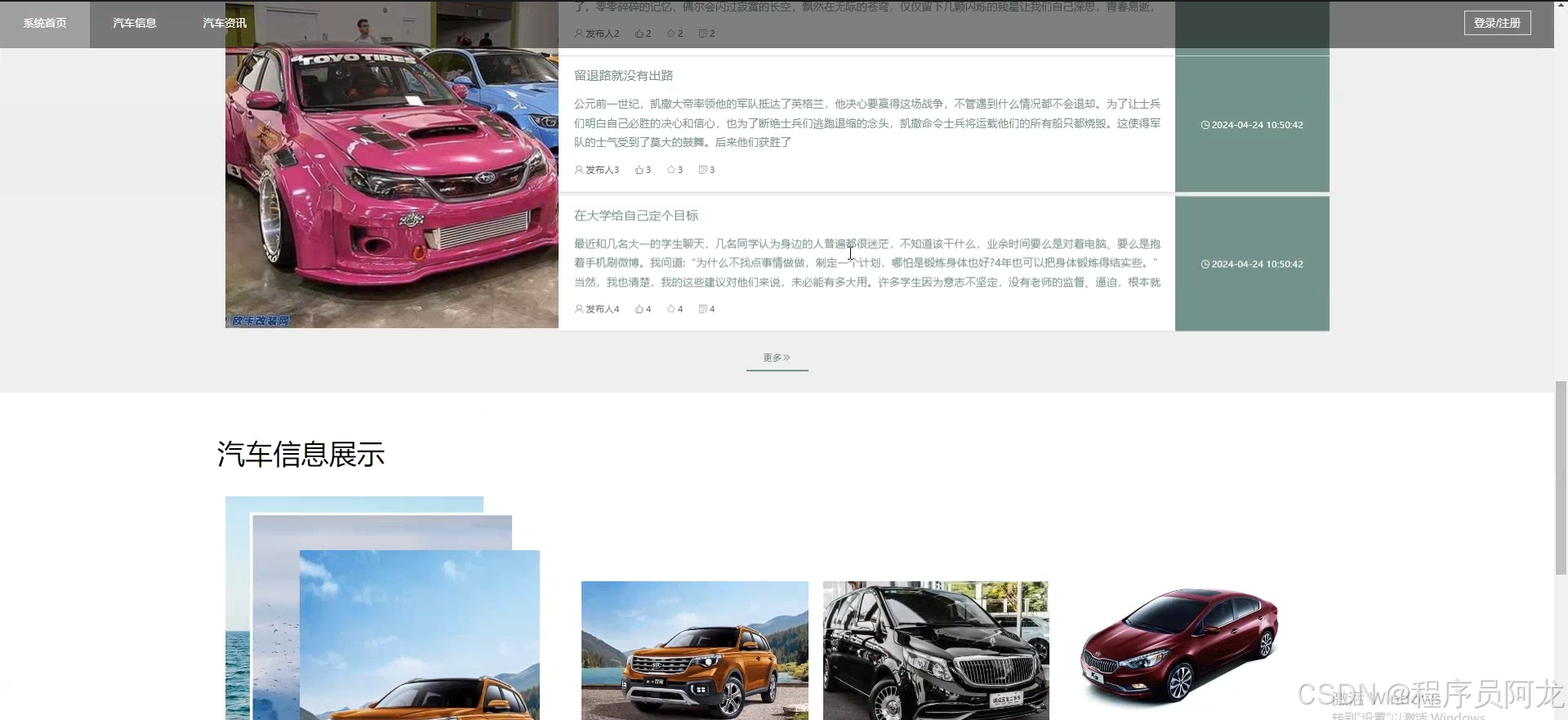Click the summary text of 留退路就没有出路
Image resolution: width=1568 pixels, height=720 pixels.
pyautogui.click(x=867, y=123)
